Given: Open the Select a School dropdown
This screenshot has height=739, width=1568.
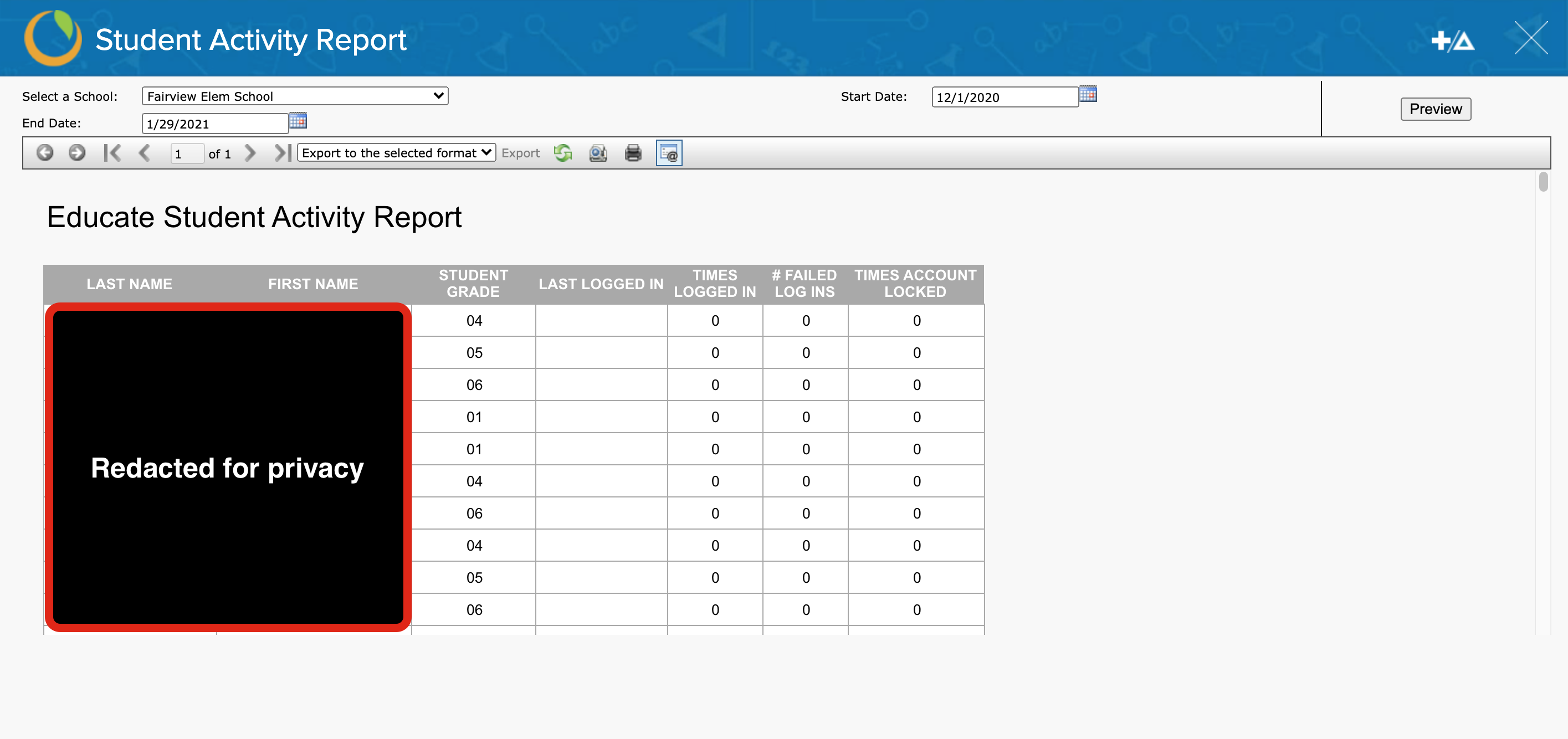Looking at the screenshot, I should (x=295, y=96).
